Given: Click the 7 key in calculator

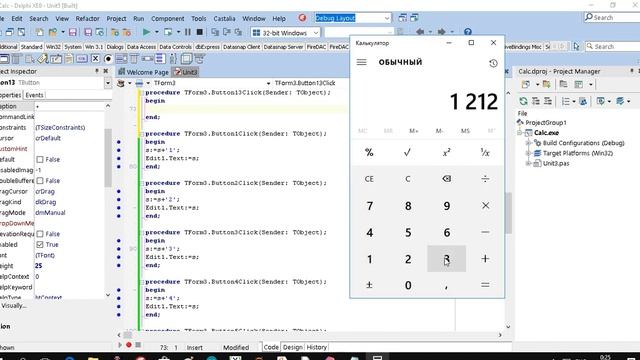Looking at the screenshot, I should pyautogui.click(x=369, y=205).
